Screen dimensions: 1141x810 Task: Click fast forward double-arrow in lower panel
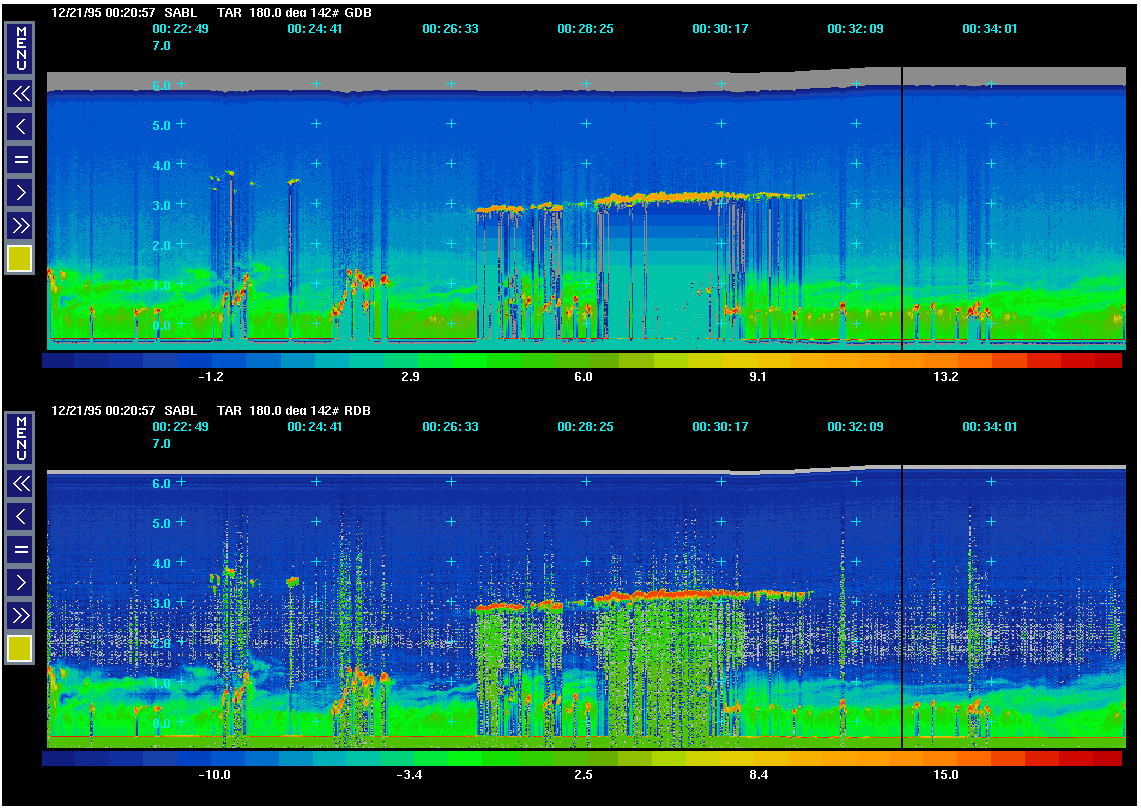20,614
